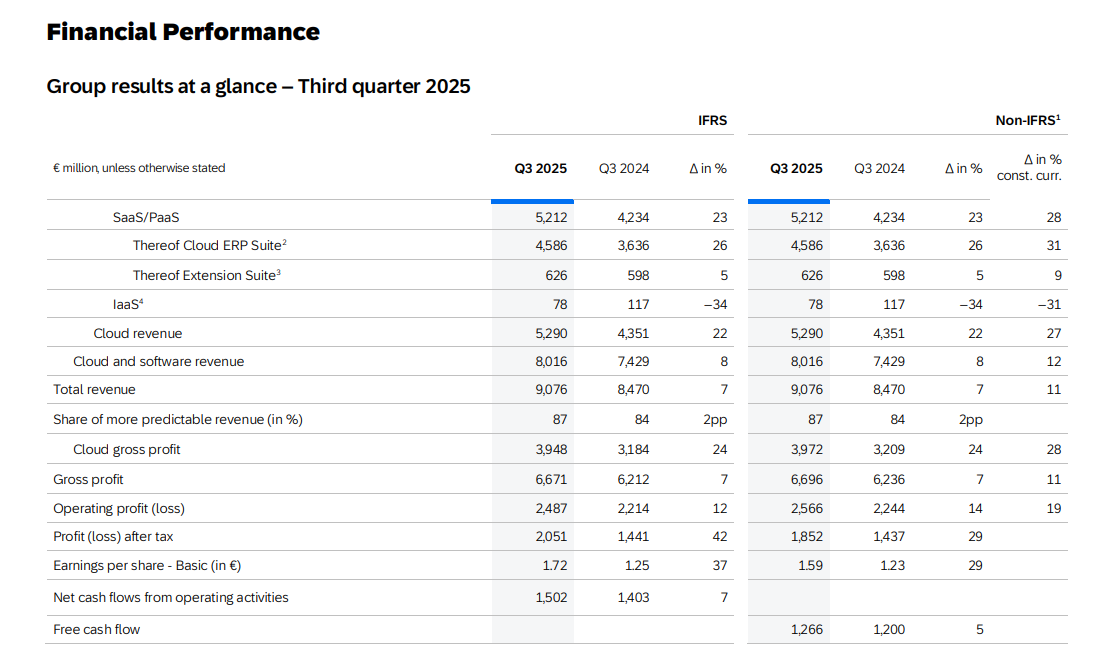
Task: Select Net cash flows value 1,502
Action: (551, 597)
